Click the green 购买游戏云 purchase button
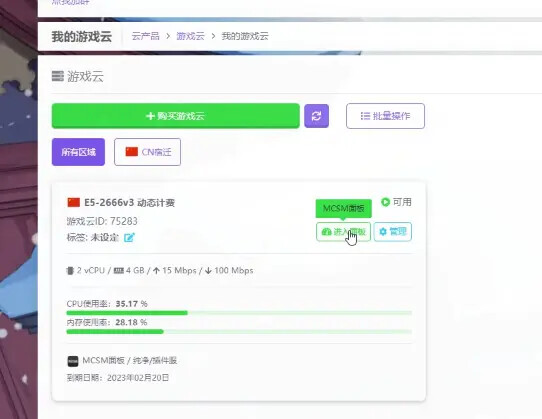The width and height of the screenshot is (542, 419). click(176, 116)
